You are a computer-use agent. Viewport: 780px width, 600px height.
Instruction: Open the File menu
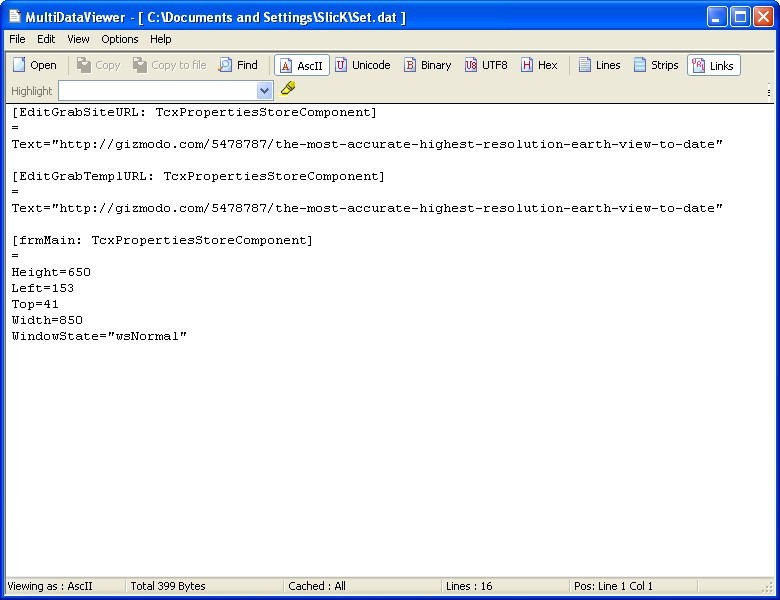point(17,39)
